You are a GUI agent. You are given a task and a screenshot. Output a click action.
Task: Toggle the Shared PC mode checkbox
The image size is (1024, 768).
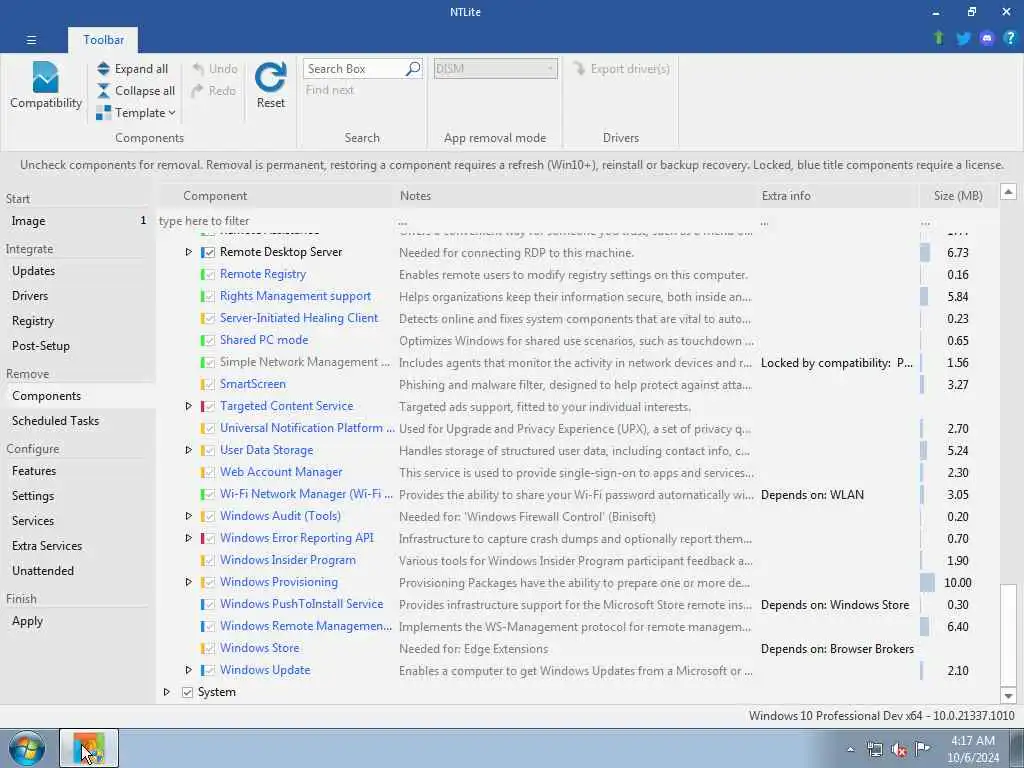click(x=210, y=341)
